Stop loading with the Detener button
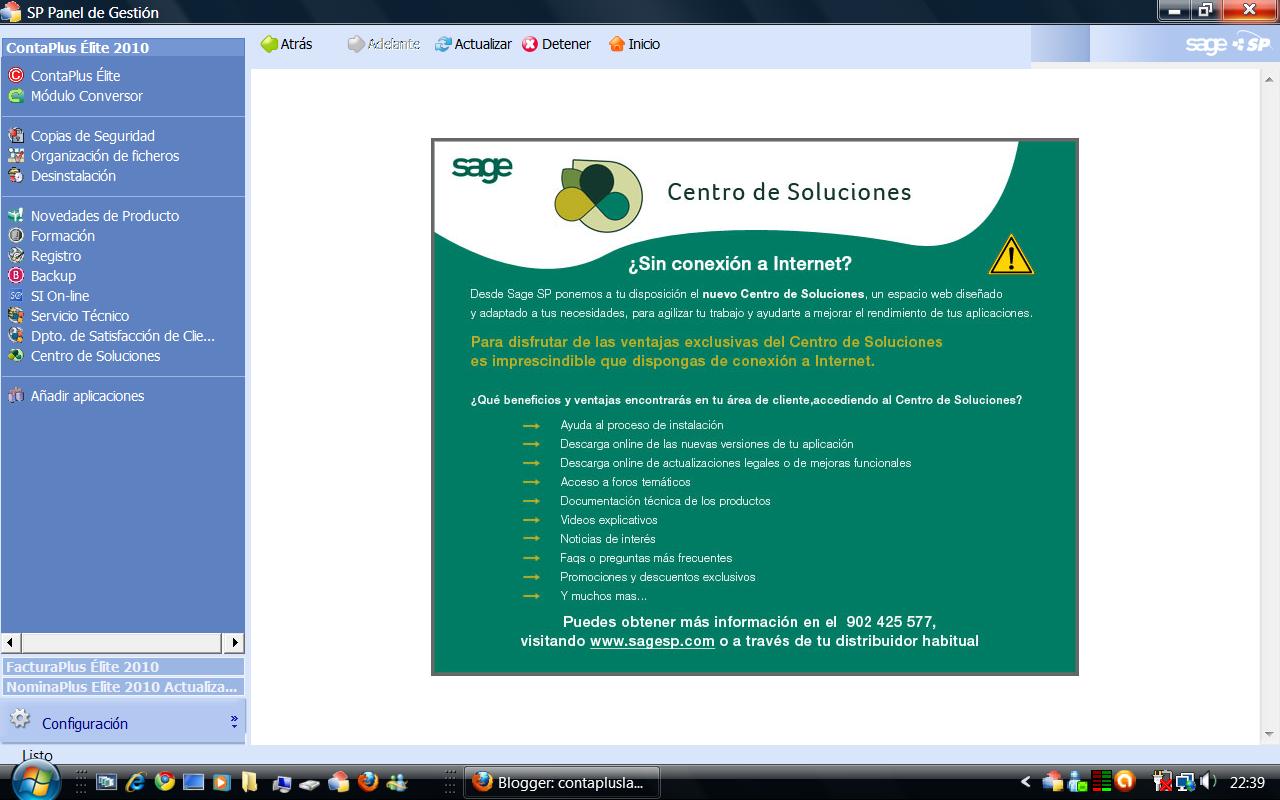 pos(556,43)
